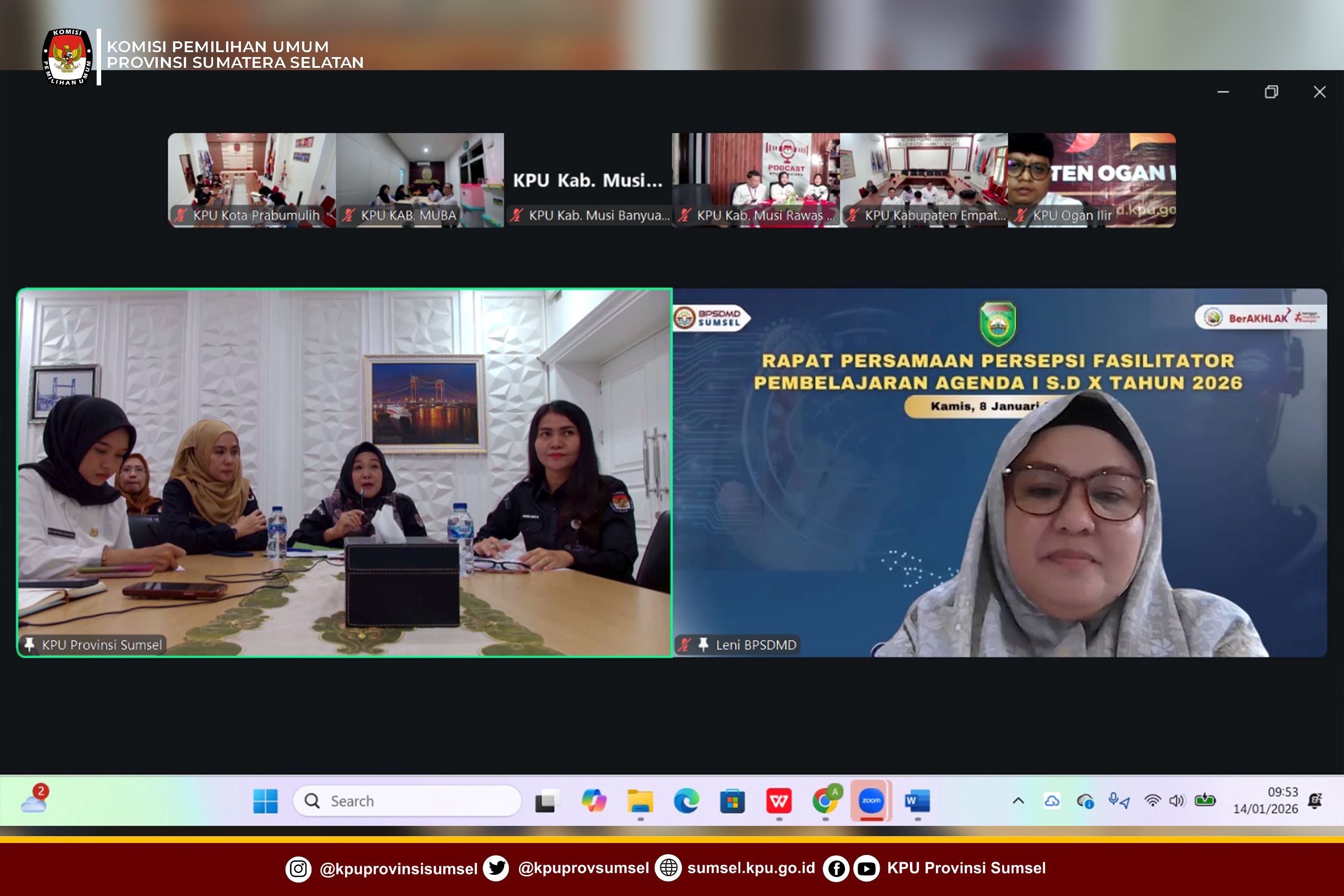Open Task View from taskbar
1344x896 pixels.
tap(547, 801)
